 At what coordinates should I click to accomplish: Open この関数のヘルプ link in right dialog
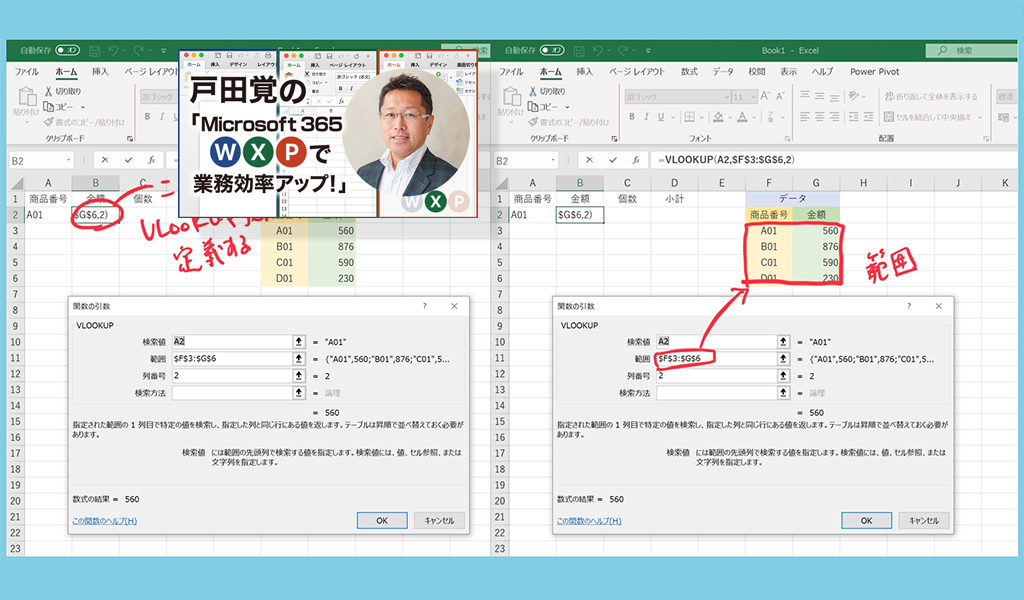[589, 521]
